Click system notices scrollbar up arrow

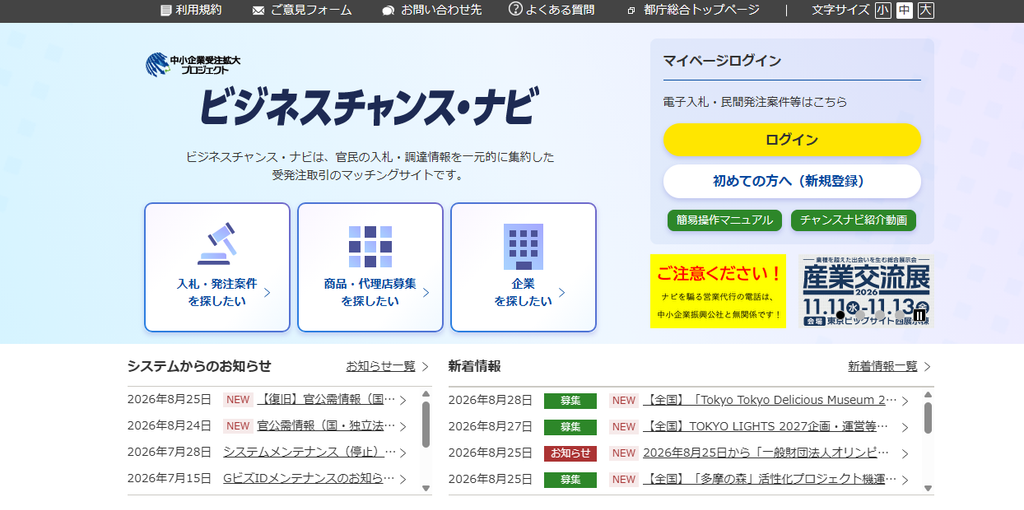coord(426,394)
